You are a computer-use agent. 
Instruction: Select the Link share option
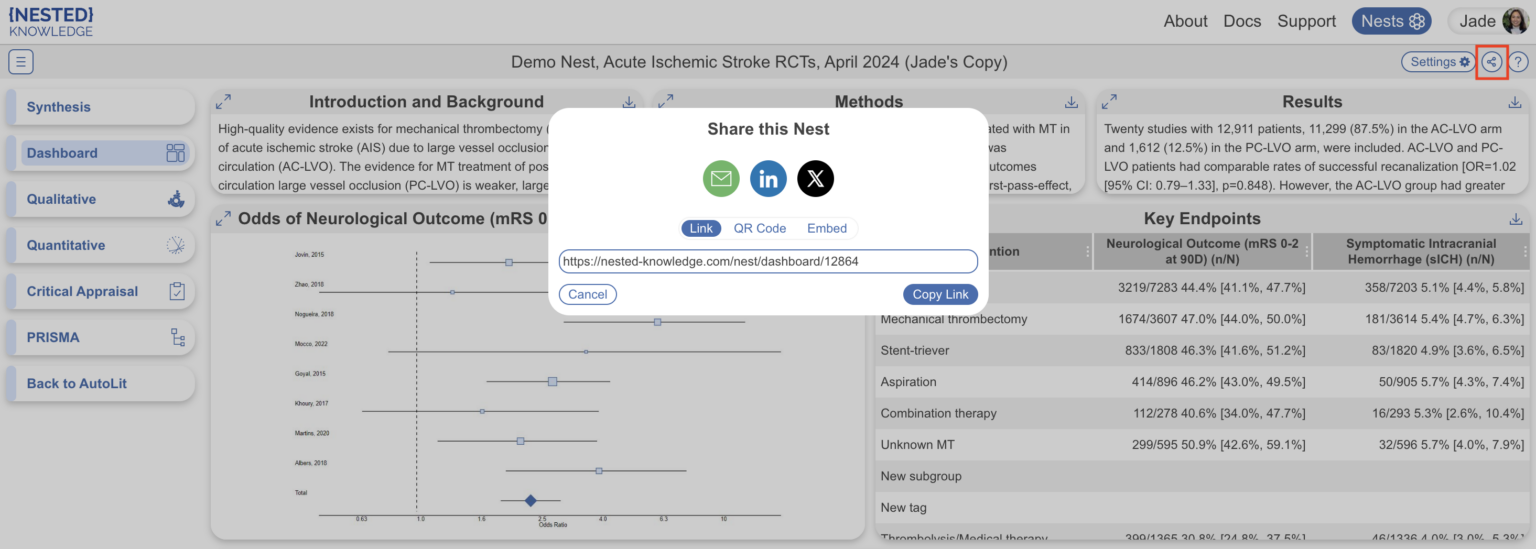click(701, 228)
